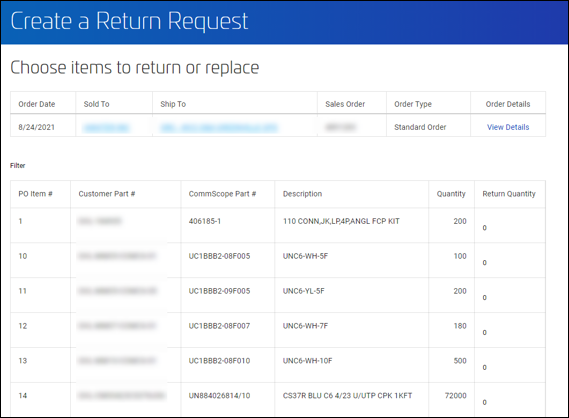Viewport: 569px width, 418px height.
Task: Click the Quantity column header
Action: 451,194
